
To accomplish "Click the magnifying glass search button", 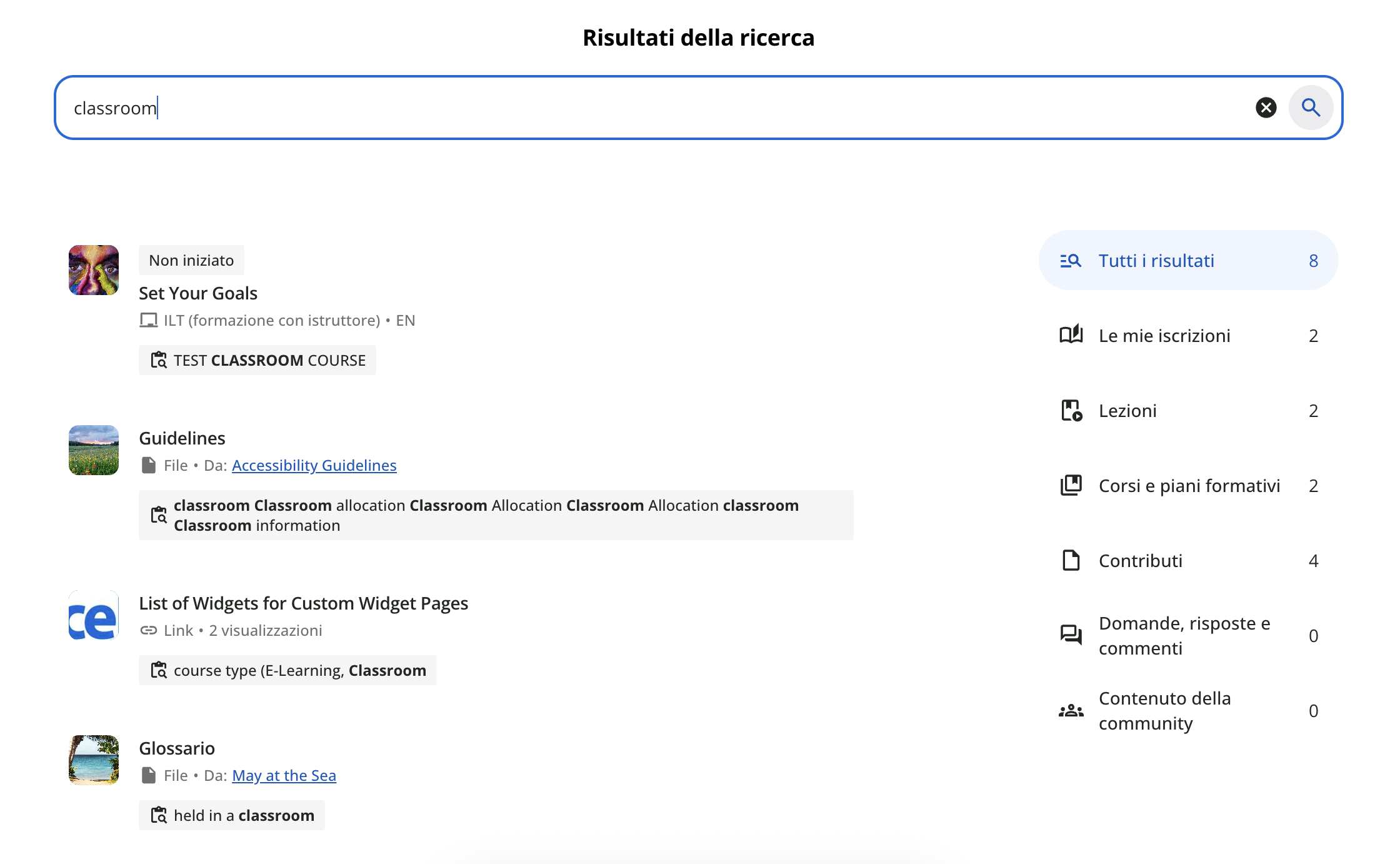I will point(1311,108).
